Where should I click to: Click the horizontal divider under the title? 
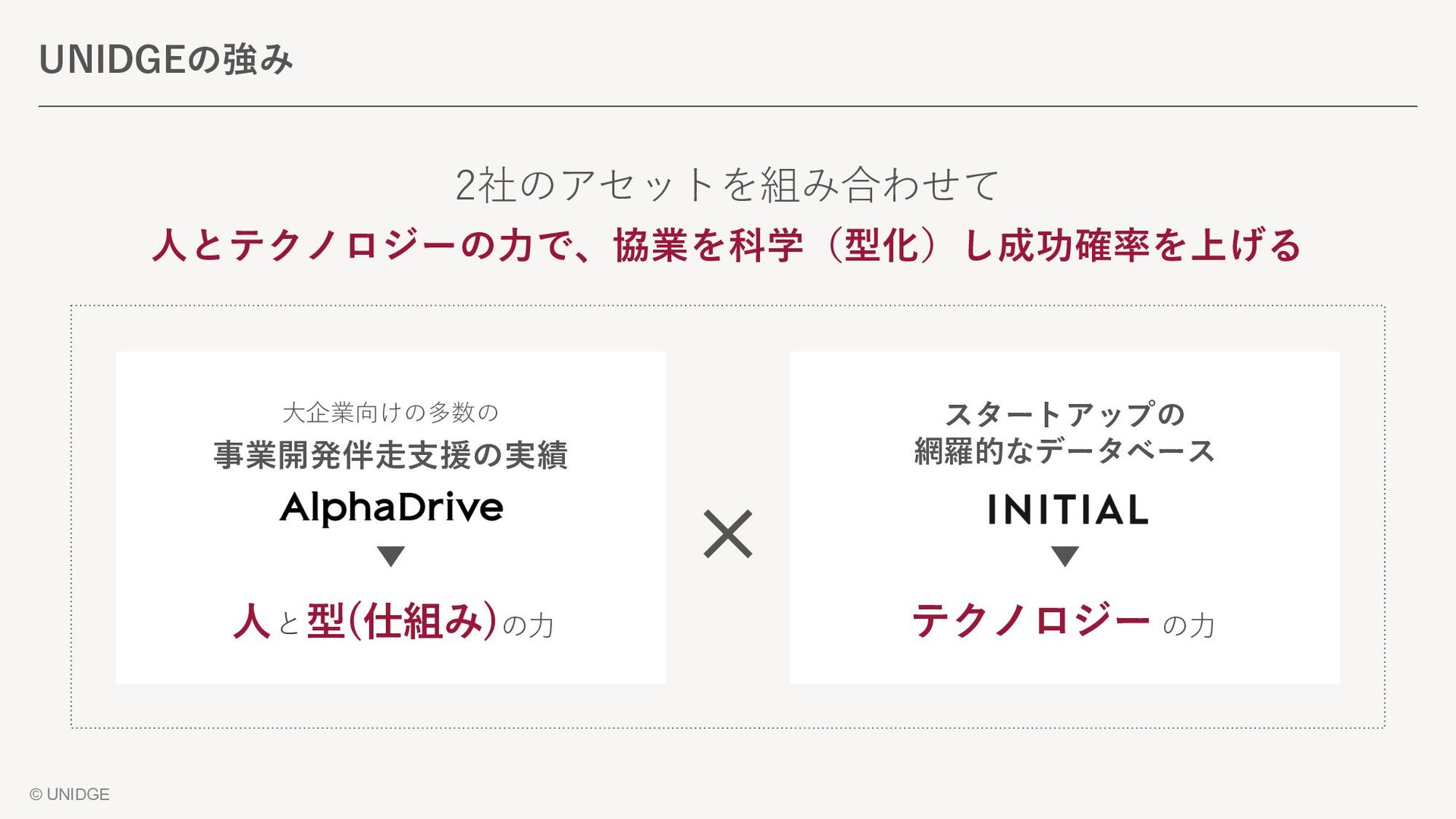tap(727, 106)
